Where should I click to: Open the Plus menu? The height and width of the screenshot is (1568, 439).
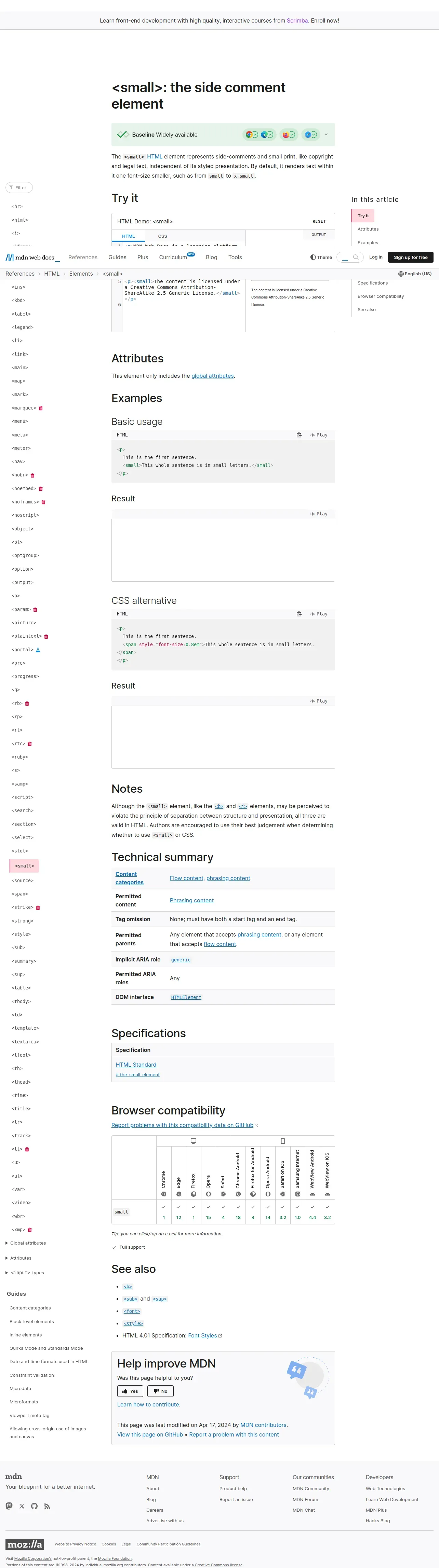143,258
